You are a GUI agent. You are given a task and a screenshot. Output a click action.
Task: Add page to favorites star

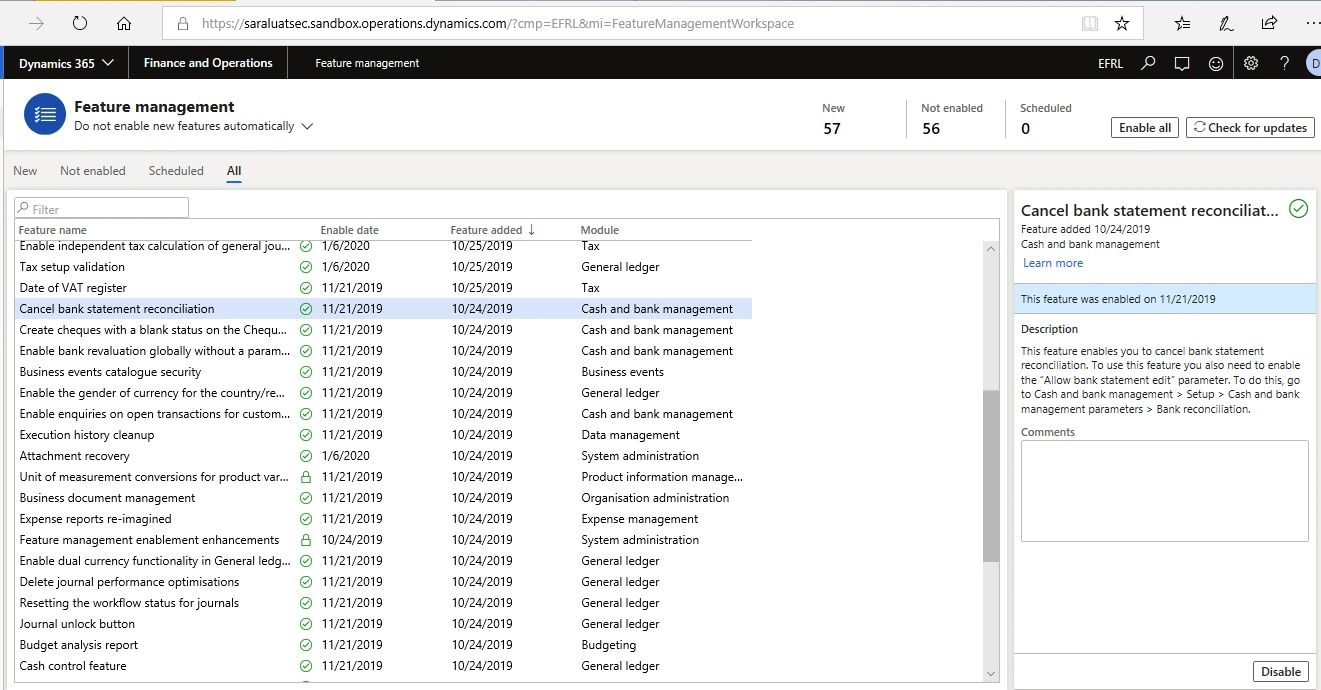click(x=1122, y=23)
